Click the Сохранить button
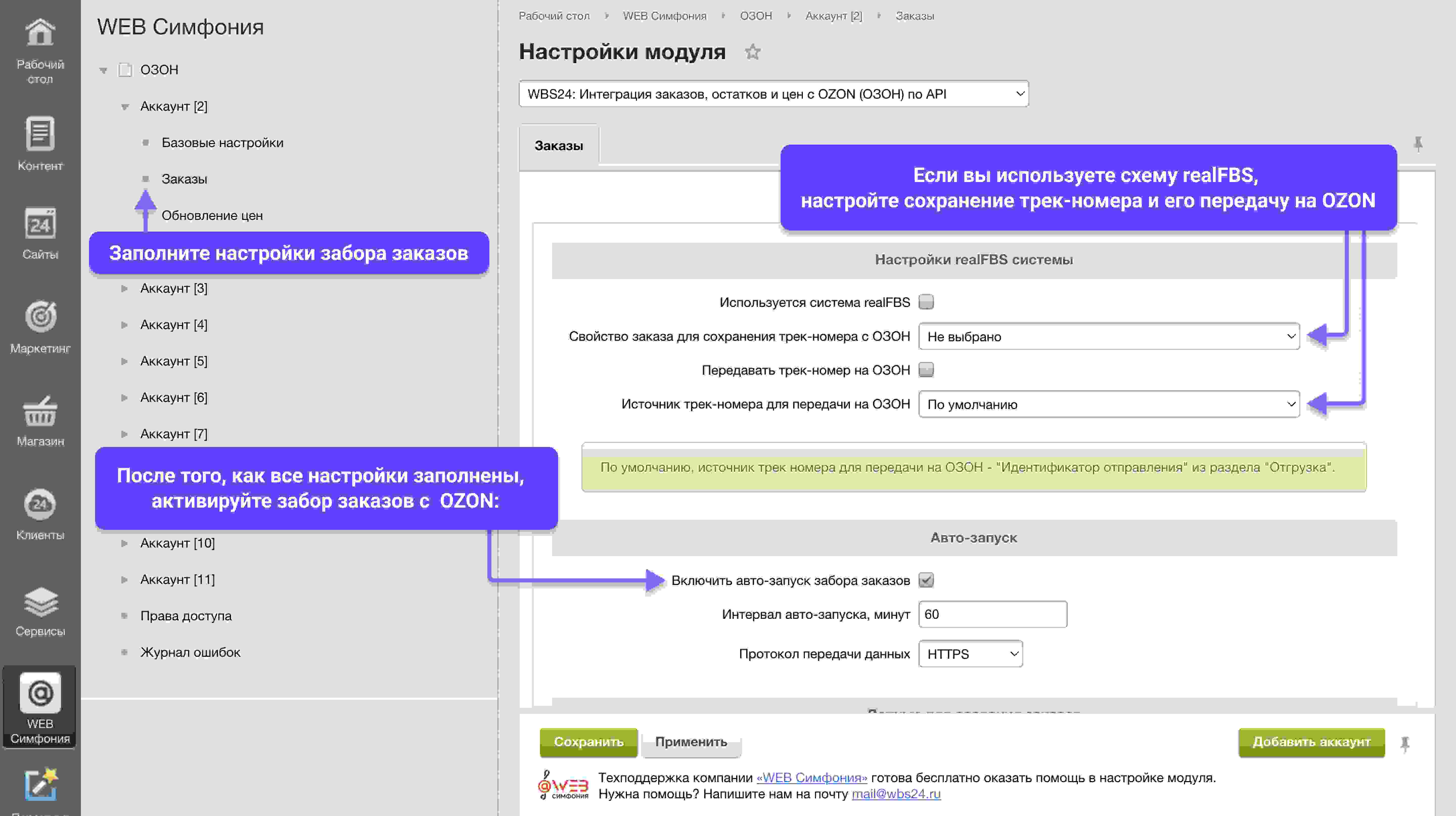This screenshot has height=816, width=1456. 588,742
